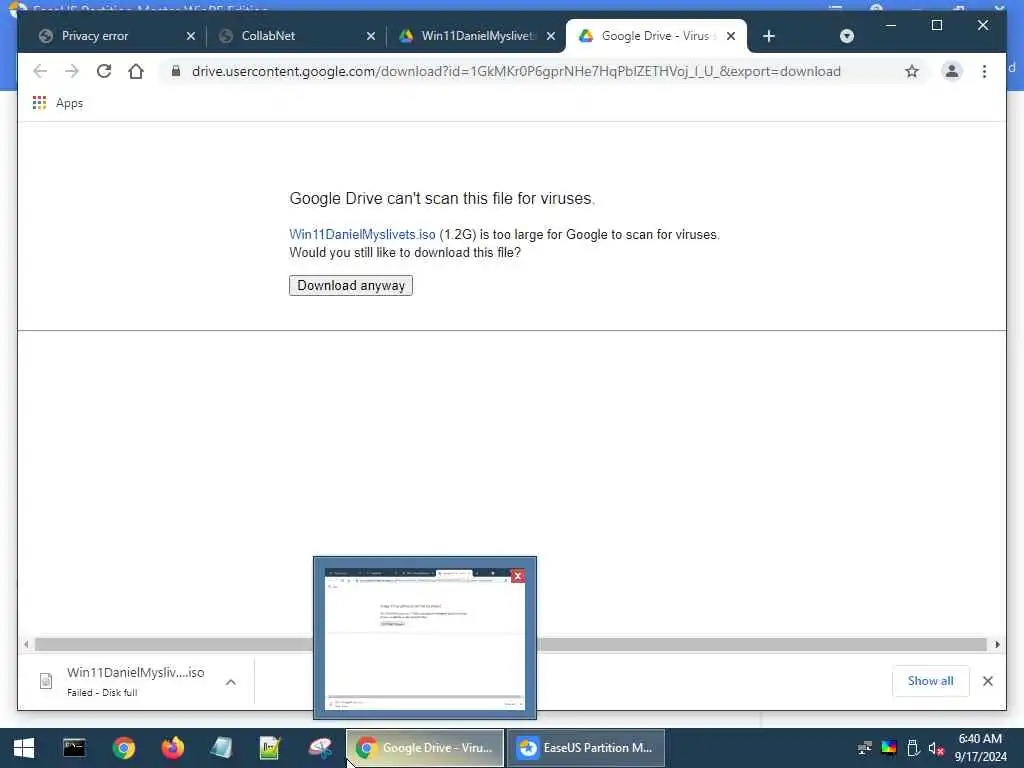Open a new tab with the plus button

(x=769, y=36)
